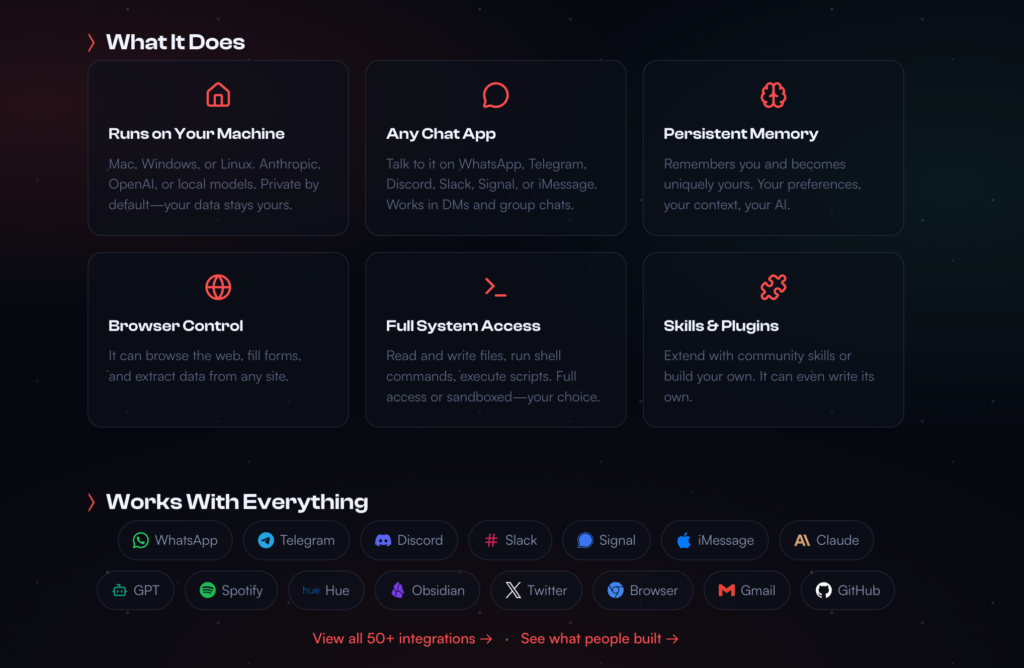Open the See what people built link
The image size is (1024, 668).
[x=599, y=638]
